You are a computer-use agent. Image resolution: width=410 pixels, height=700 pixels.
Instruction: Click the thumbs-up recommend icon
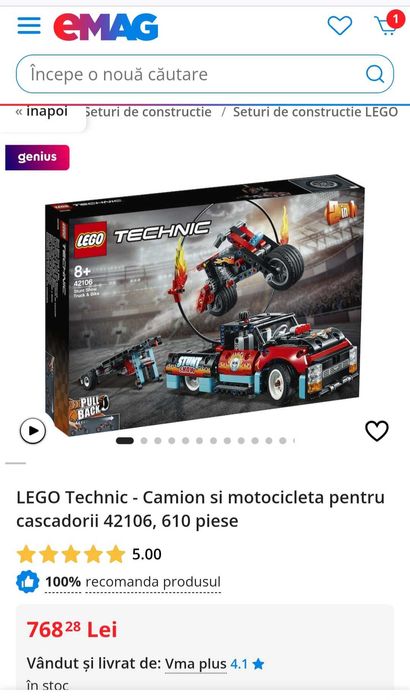click(28, 582)
